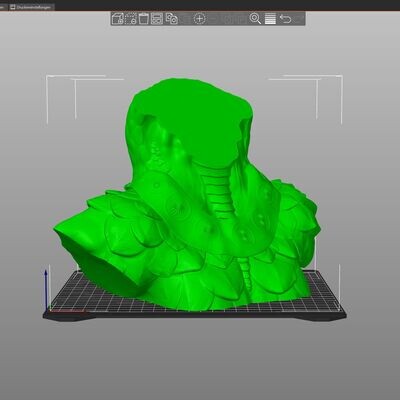Click the Arrange objects icon
Viewport: 400px width, 400px height.
point(157,19)
